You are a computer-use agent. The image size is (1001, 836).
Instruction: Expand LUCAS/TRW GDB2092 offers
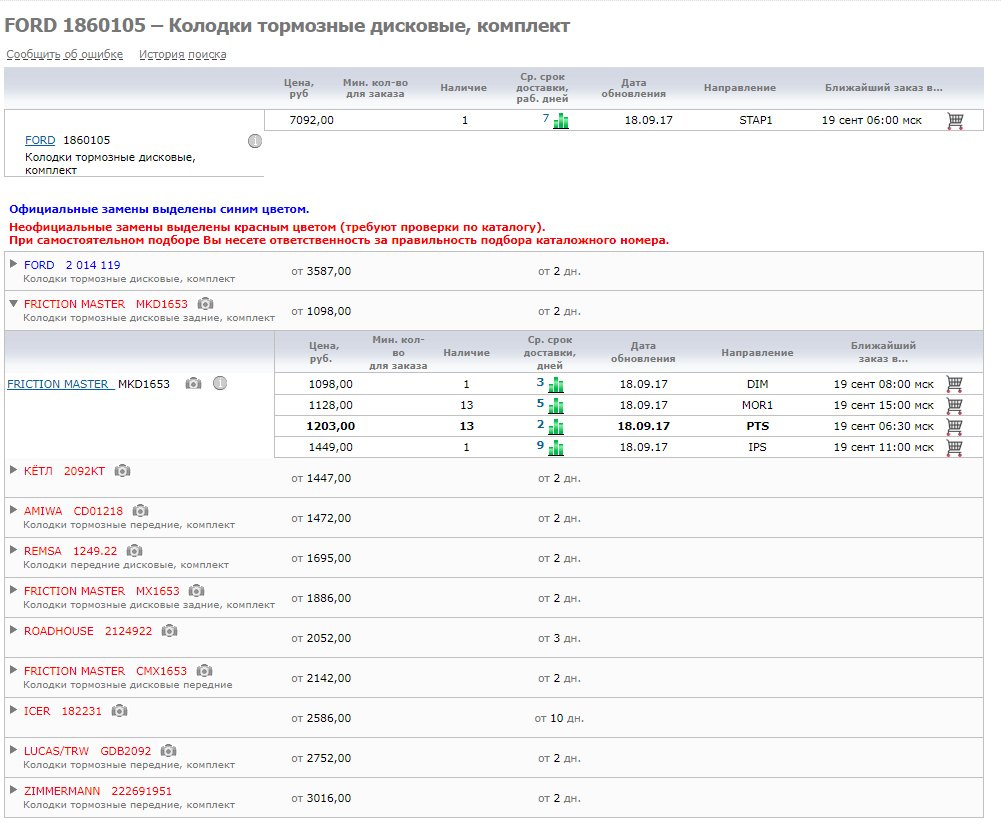[13, 750]
